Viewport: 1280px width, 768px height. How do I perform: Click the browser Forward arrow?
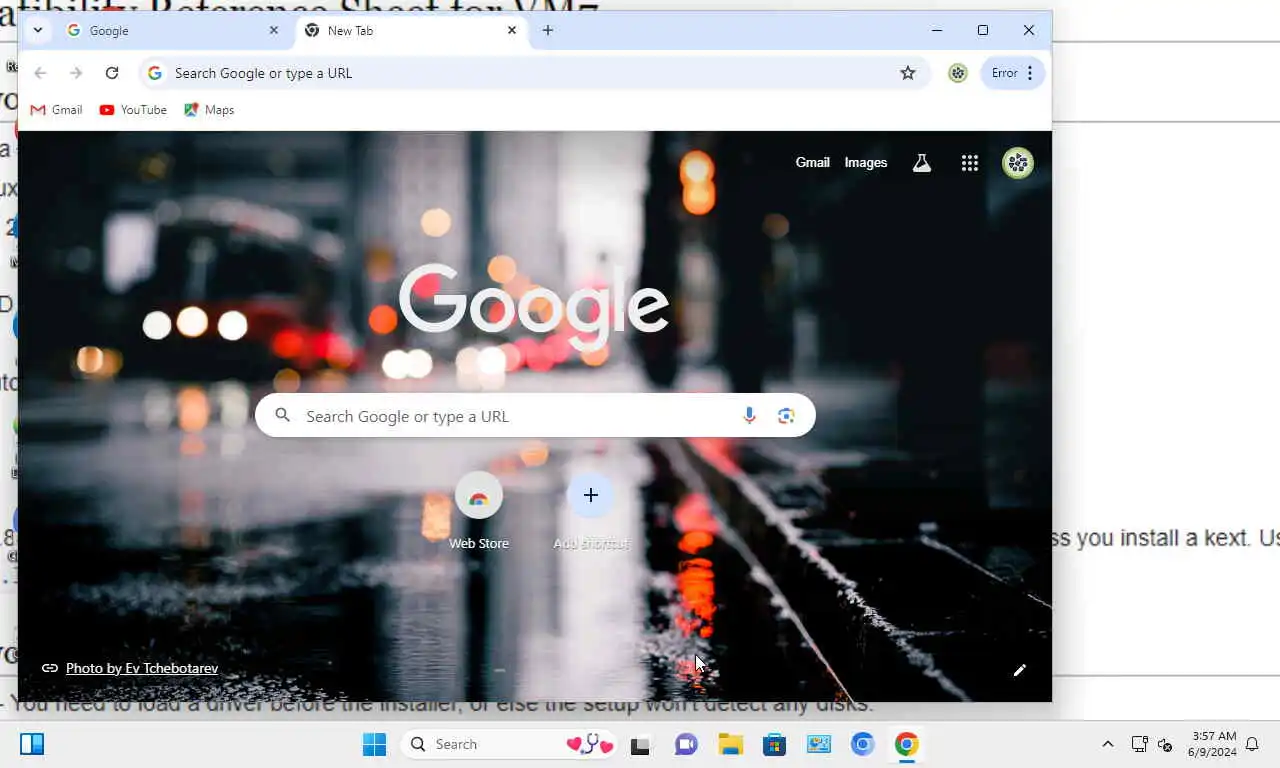[76, 73]
